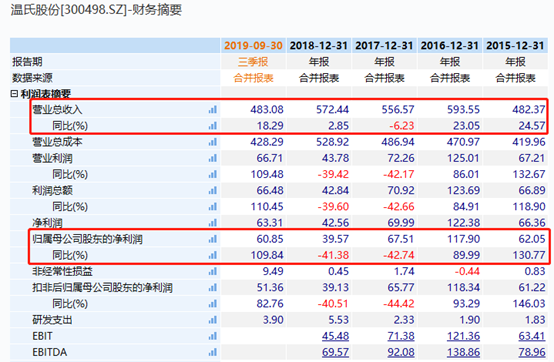Open chart icon for 同比(%) below 扣非后归属母公司股东的净利润
The image size is (554, 362).
[x=213, y=304]
